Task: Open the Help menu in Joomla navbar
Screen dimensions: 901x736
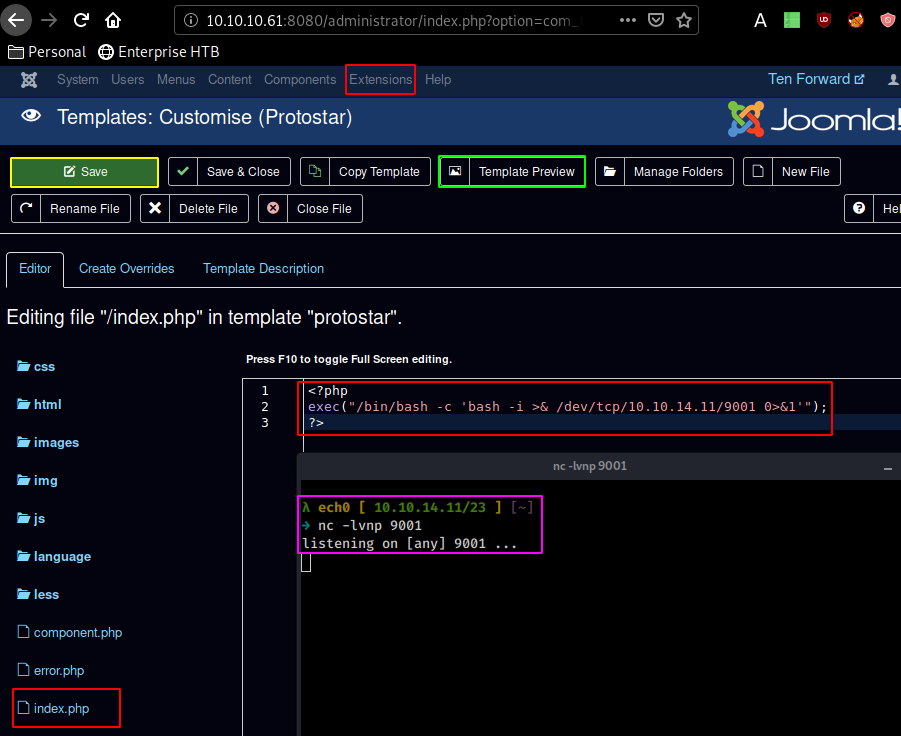Action: [x=438, y=80]
